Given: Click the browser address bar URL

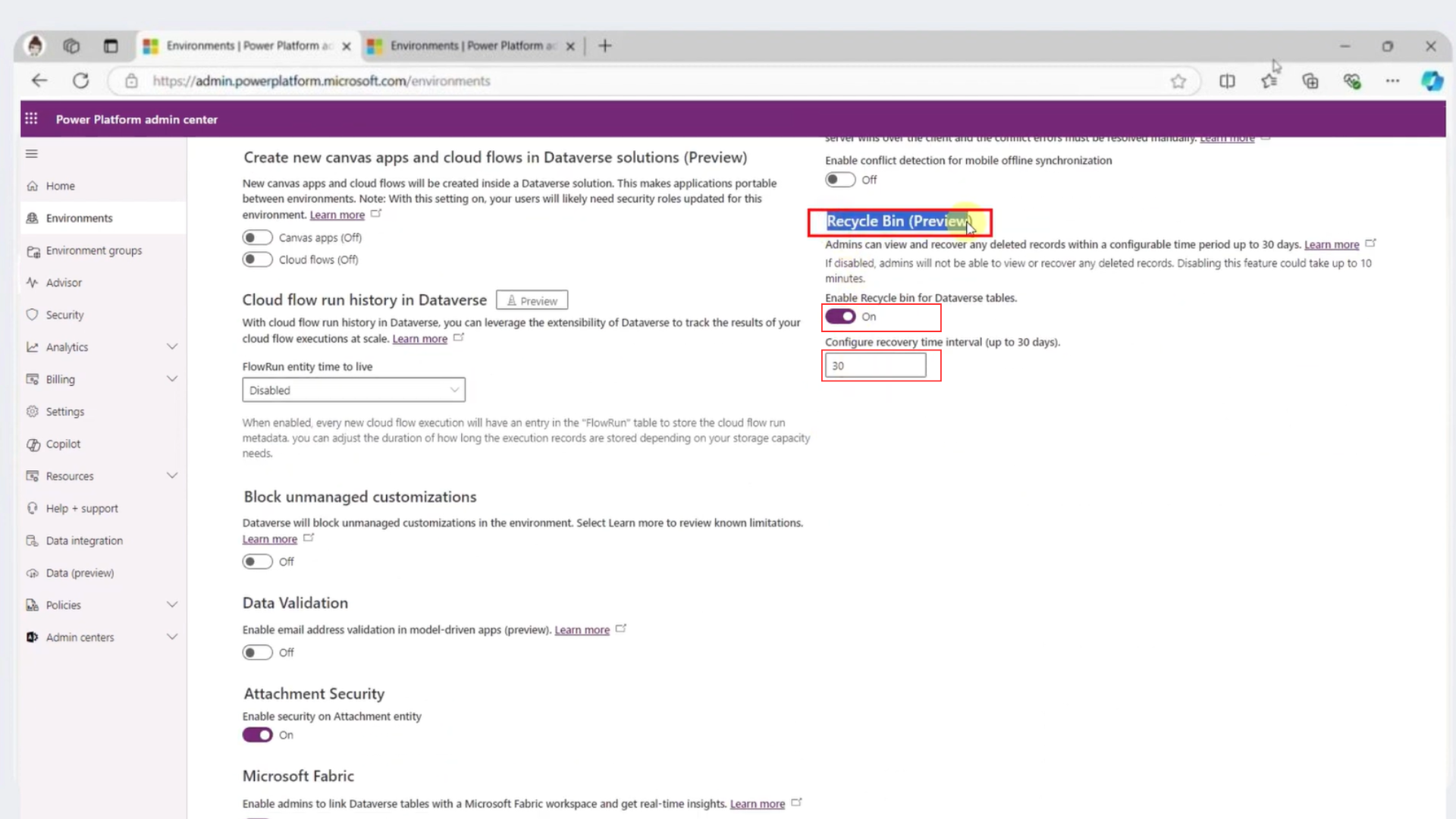Looking at the screenshot, I should click(x=322, y=81).
